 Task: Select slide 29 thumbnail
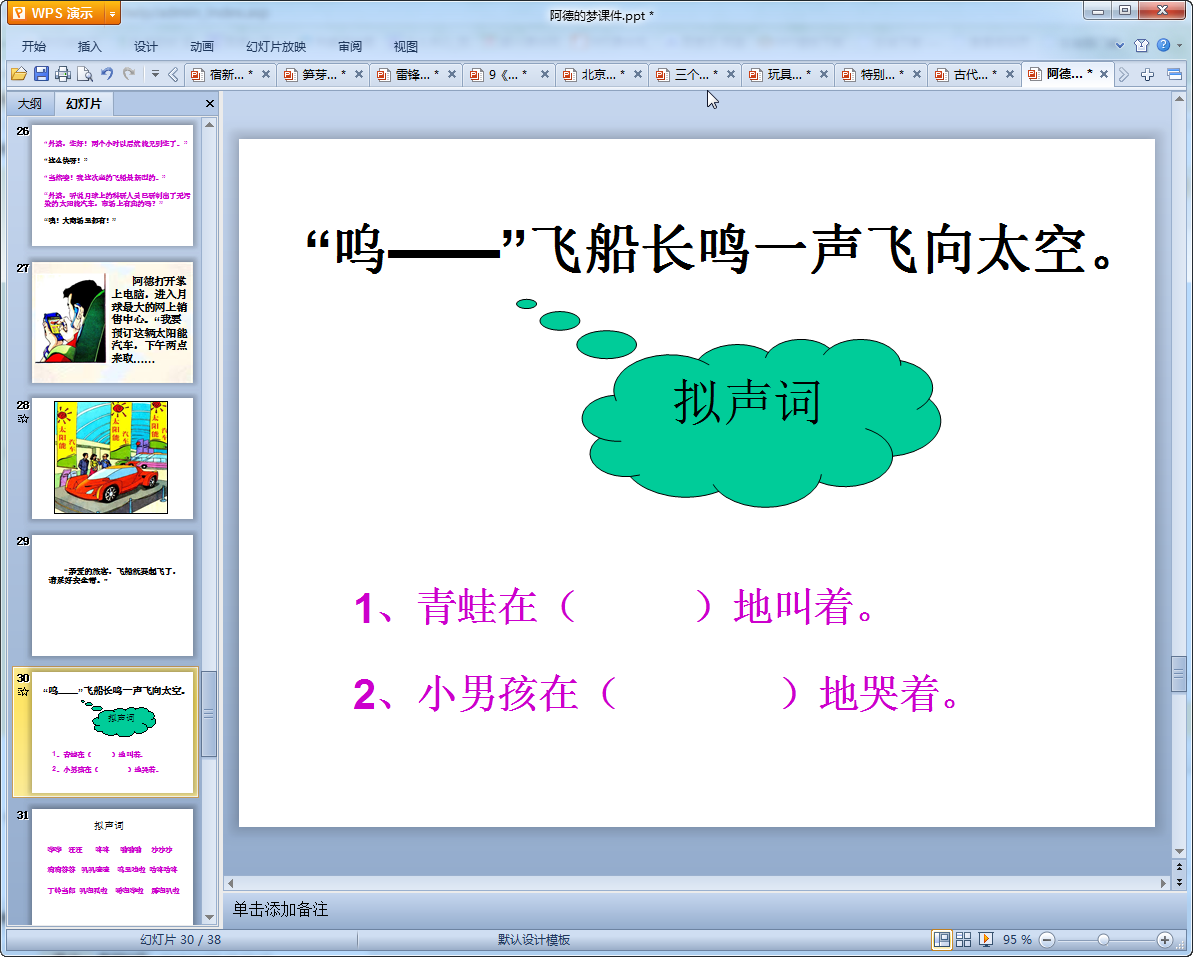point(113,595)
